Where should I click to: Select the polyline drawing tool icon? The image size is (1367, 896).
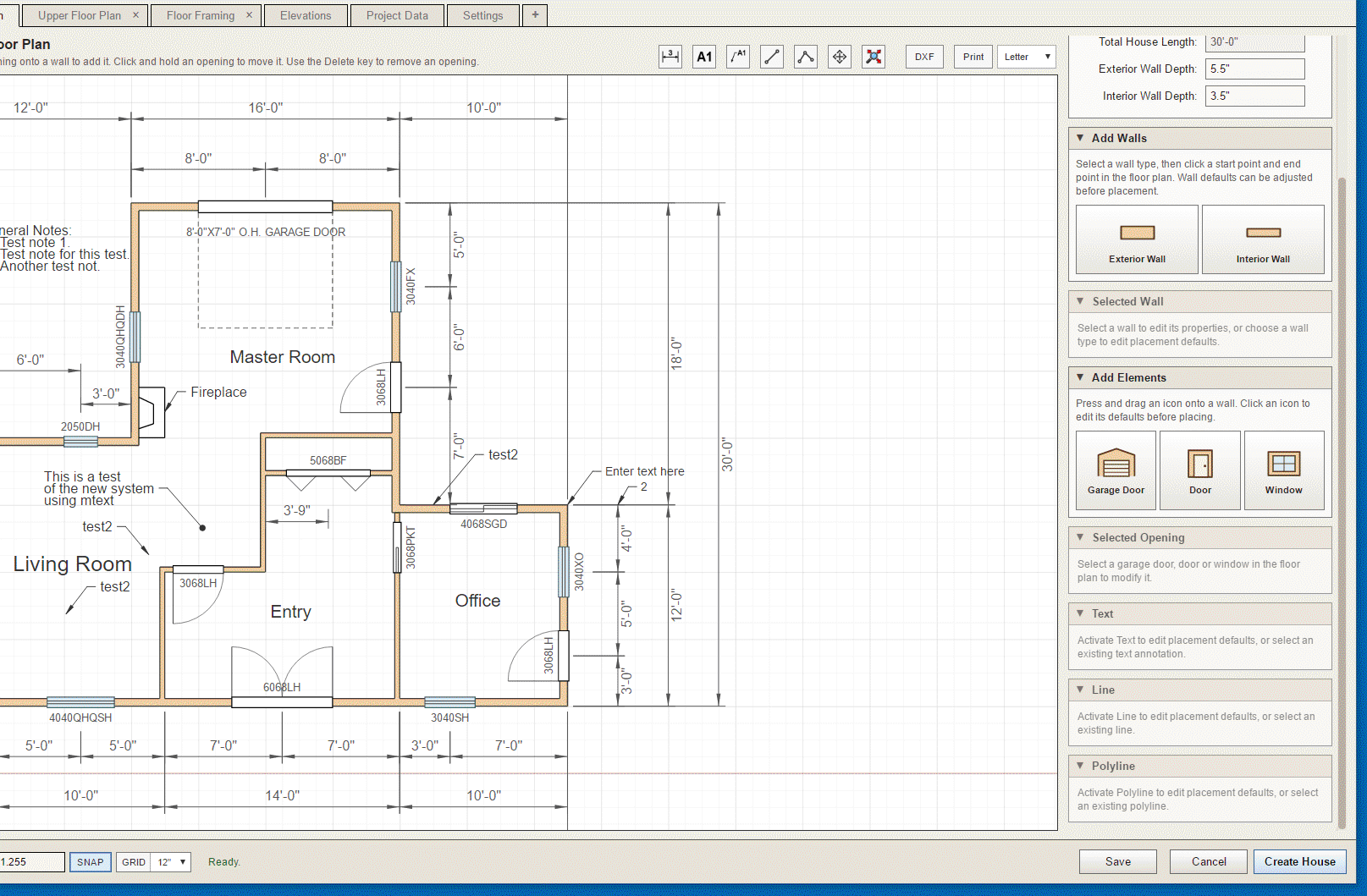pos(806,57)
